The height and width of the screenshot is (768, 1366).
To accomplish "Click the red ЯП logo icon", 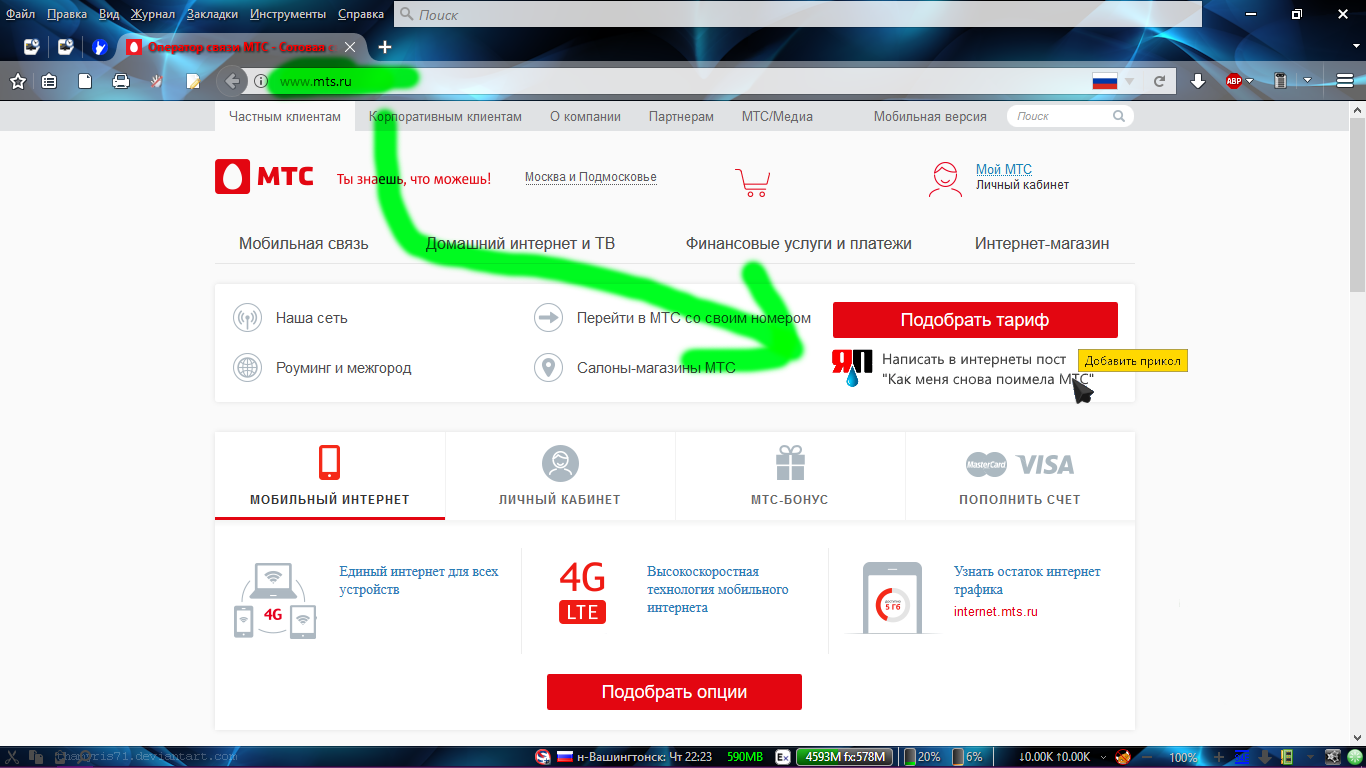I will (852, 367).
